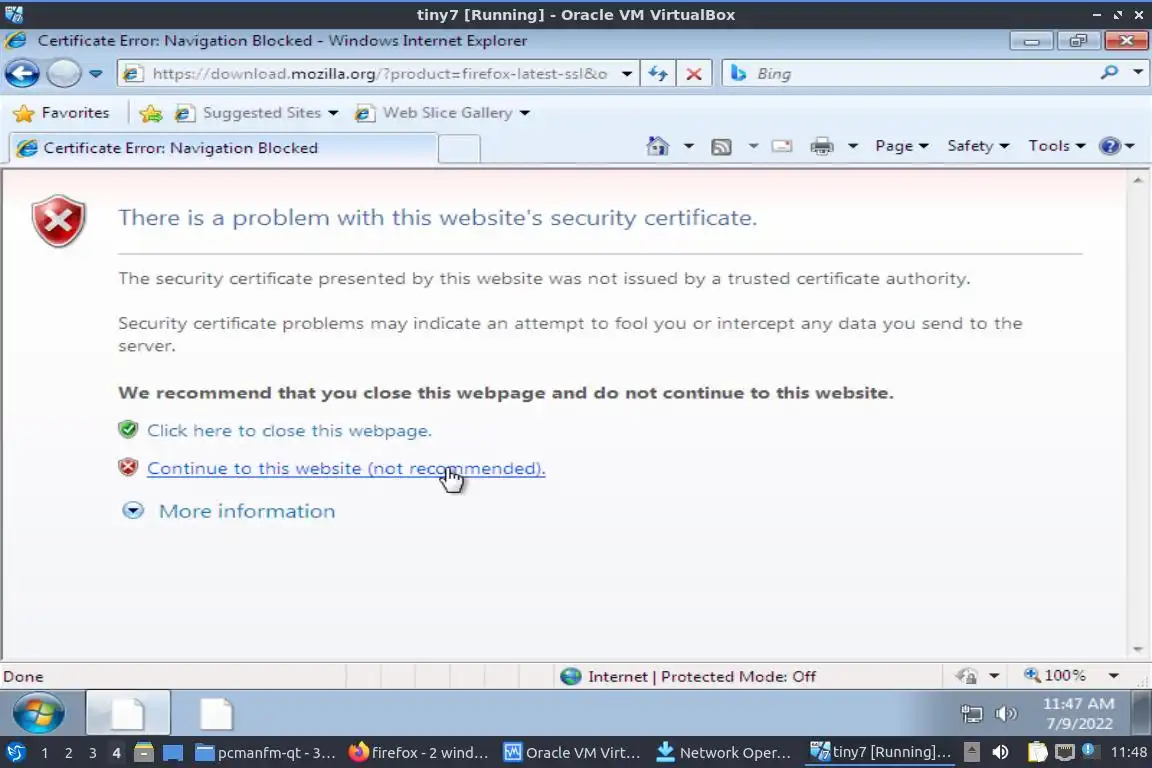Open the Page menu
Viewport: 1152px width, 768px height.
pos(901,146)
